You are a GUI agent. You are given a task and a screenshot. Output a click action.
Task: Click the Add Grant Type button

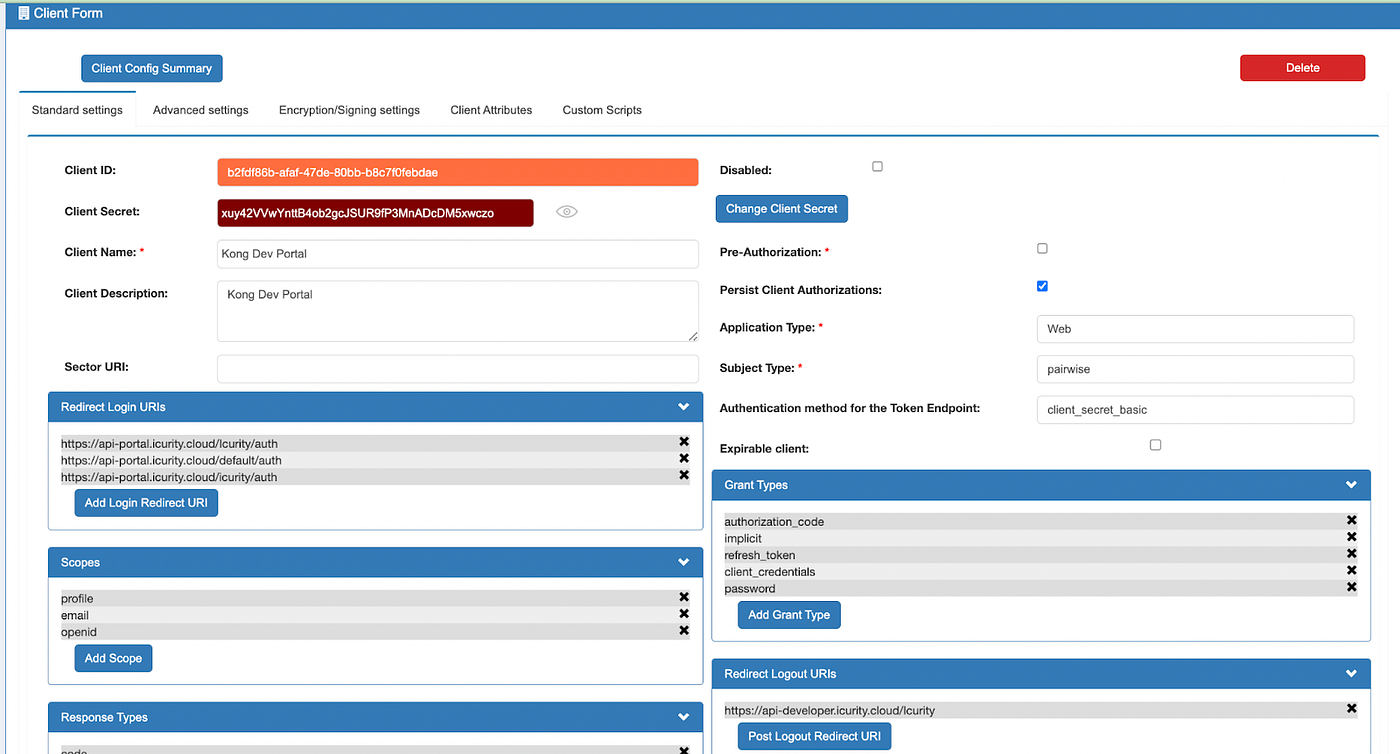789,615
